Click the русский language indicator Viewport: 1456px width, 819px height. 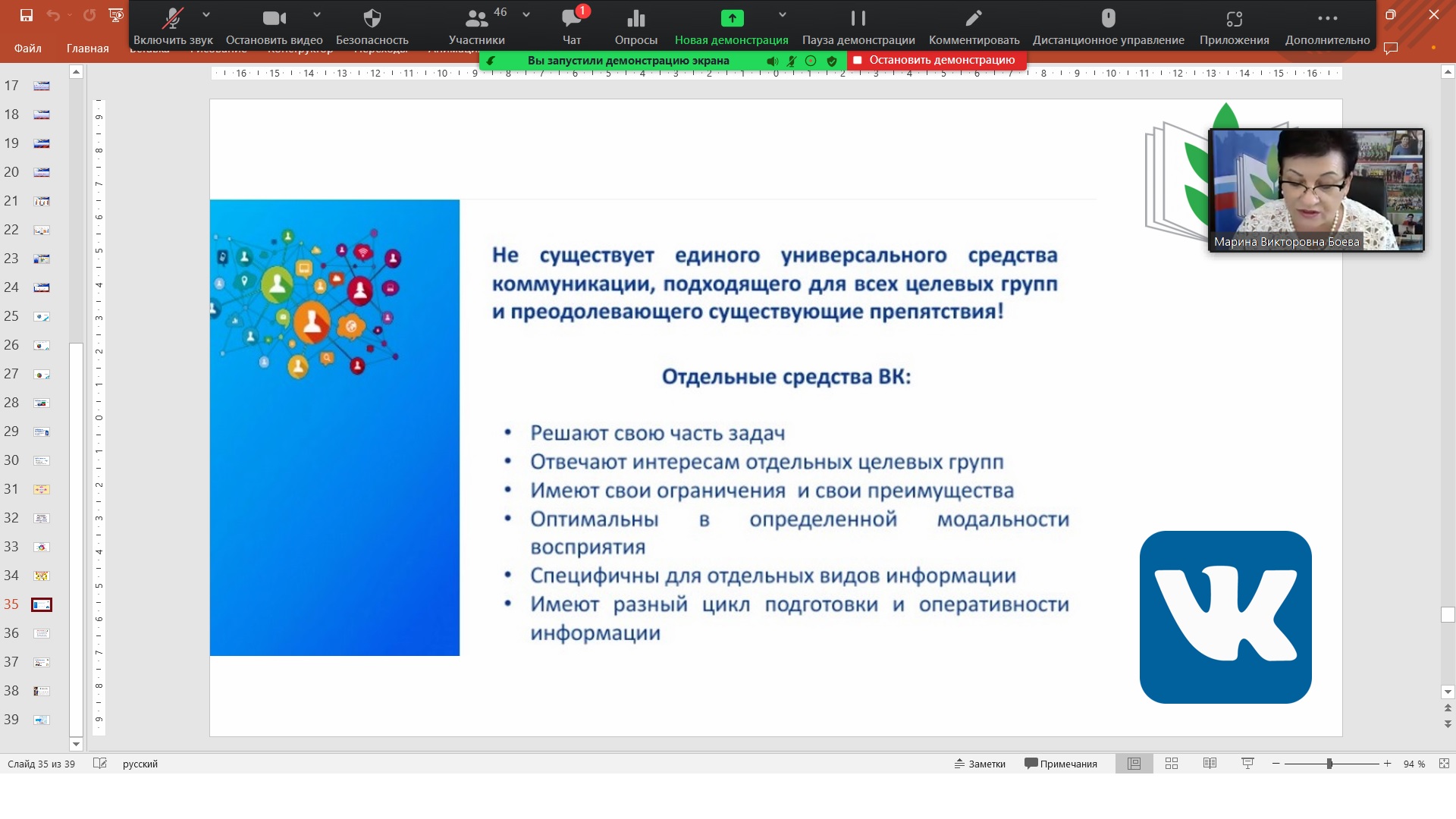(140, 764)
